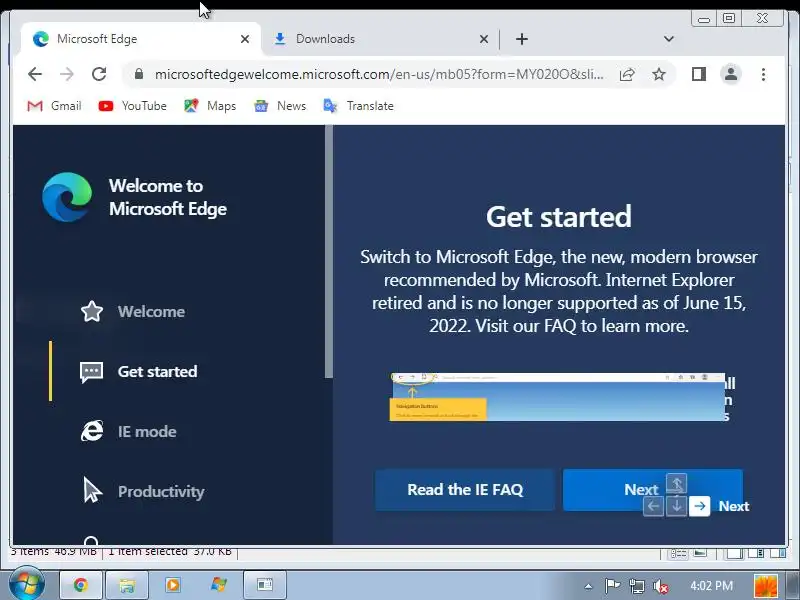The image size is (800, 600).
Task: Click the Welcome star icon
Action: pos(92,311)
